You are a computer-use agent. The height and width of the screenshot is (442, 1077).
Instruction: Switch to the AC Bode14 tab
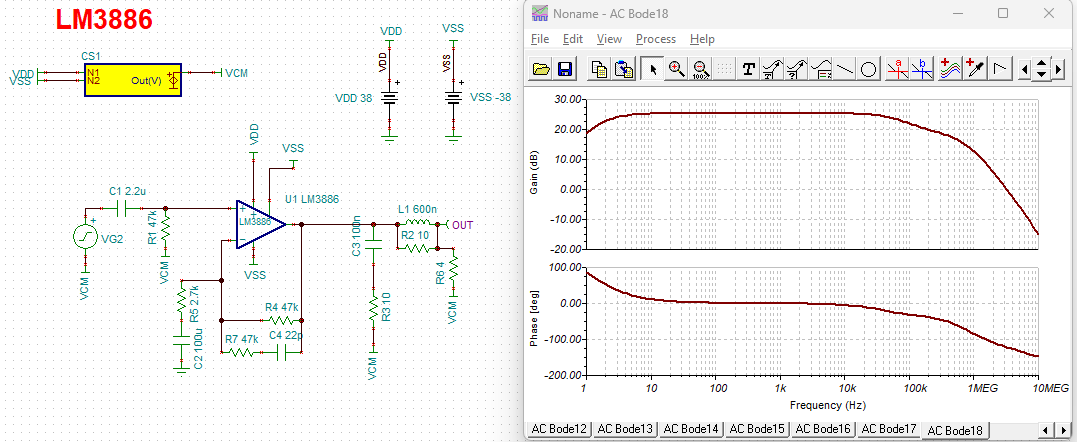tap(691, 429)
